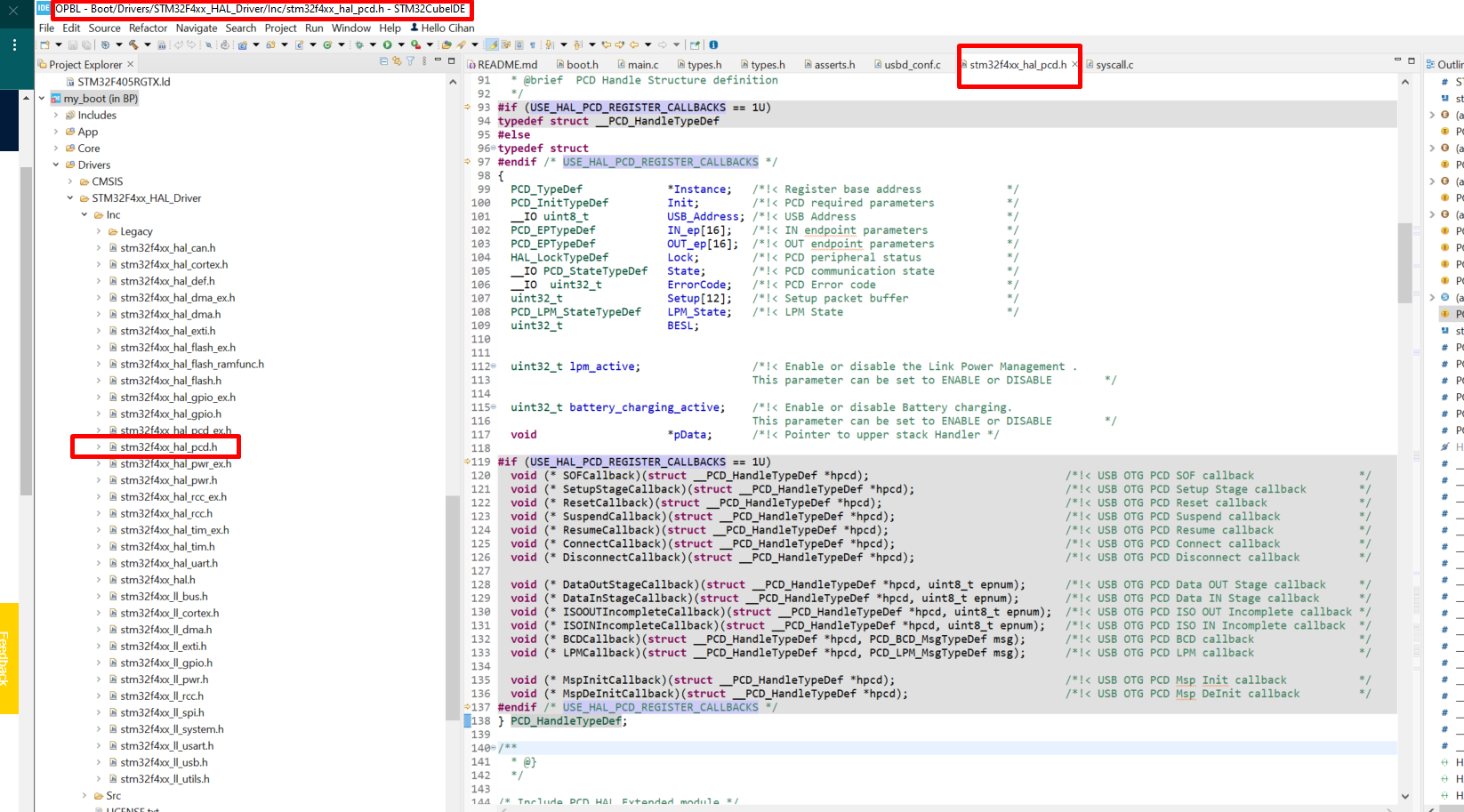Expand the Includes folder

pyautogui.click(x=55, y=116)
